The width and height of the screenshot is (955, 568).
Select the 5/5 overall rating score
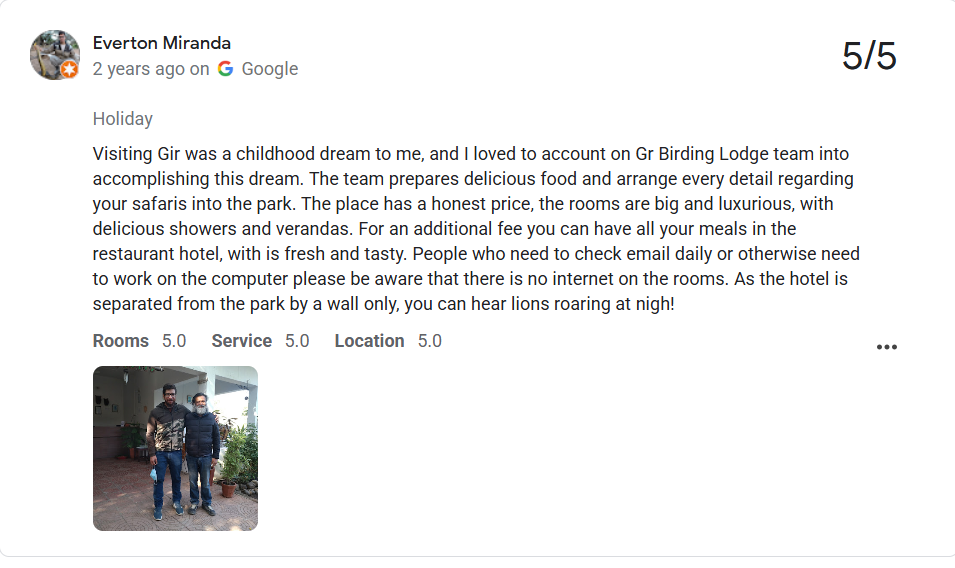click(x=869, y=56)
